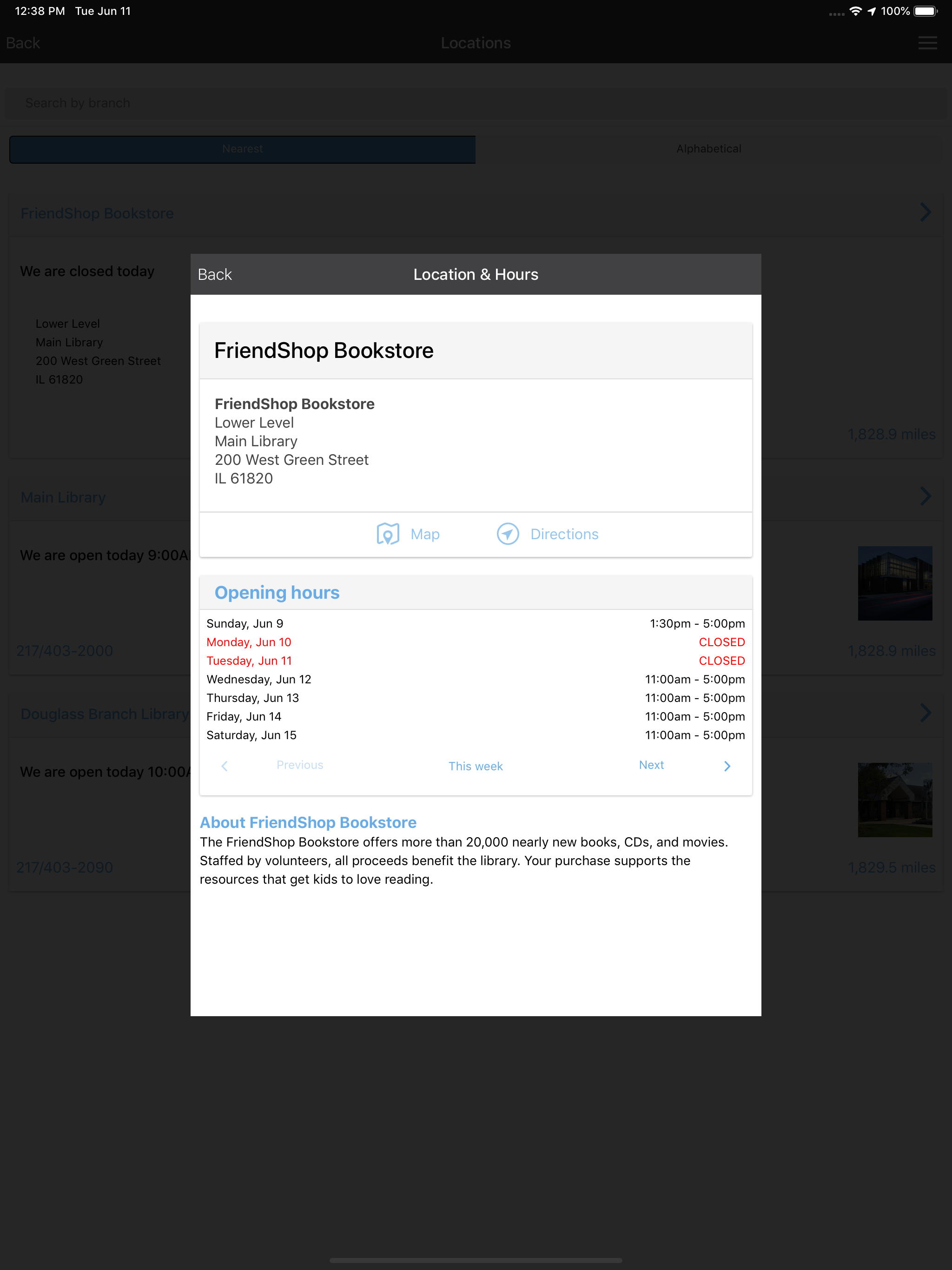The image size is (952, 1270).
Task: Select the Monday, Jun 10 row
Action: pyautogui.click(x=476, y=642)
